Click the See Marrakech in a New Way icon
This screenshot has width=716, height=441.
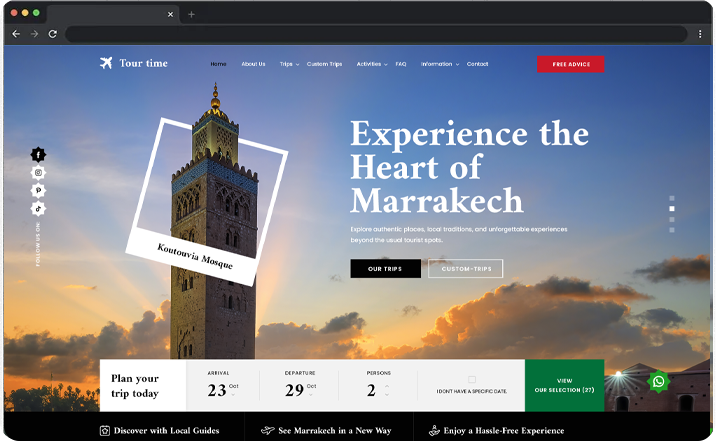point(268,430)
